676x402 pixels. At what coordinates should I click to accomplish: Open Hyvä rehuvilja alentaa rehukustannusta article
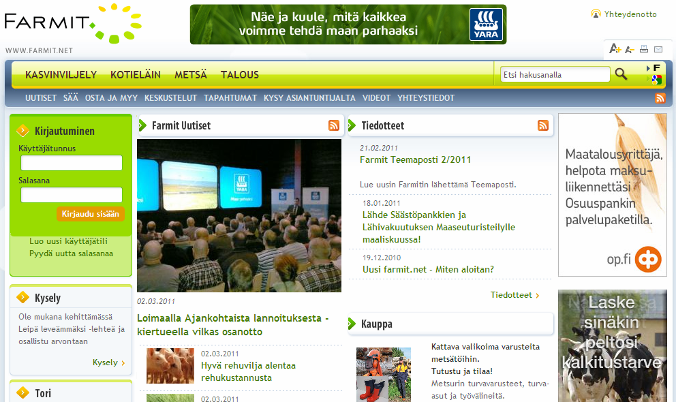tap(248, 372)
